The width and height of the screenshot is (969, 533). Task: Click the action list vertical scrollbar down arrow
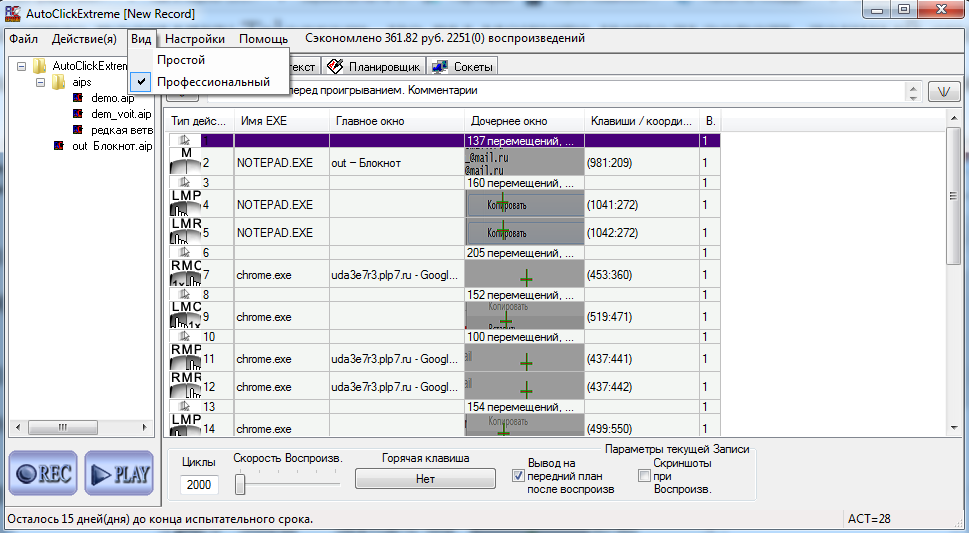(954, 428)
